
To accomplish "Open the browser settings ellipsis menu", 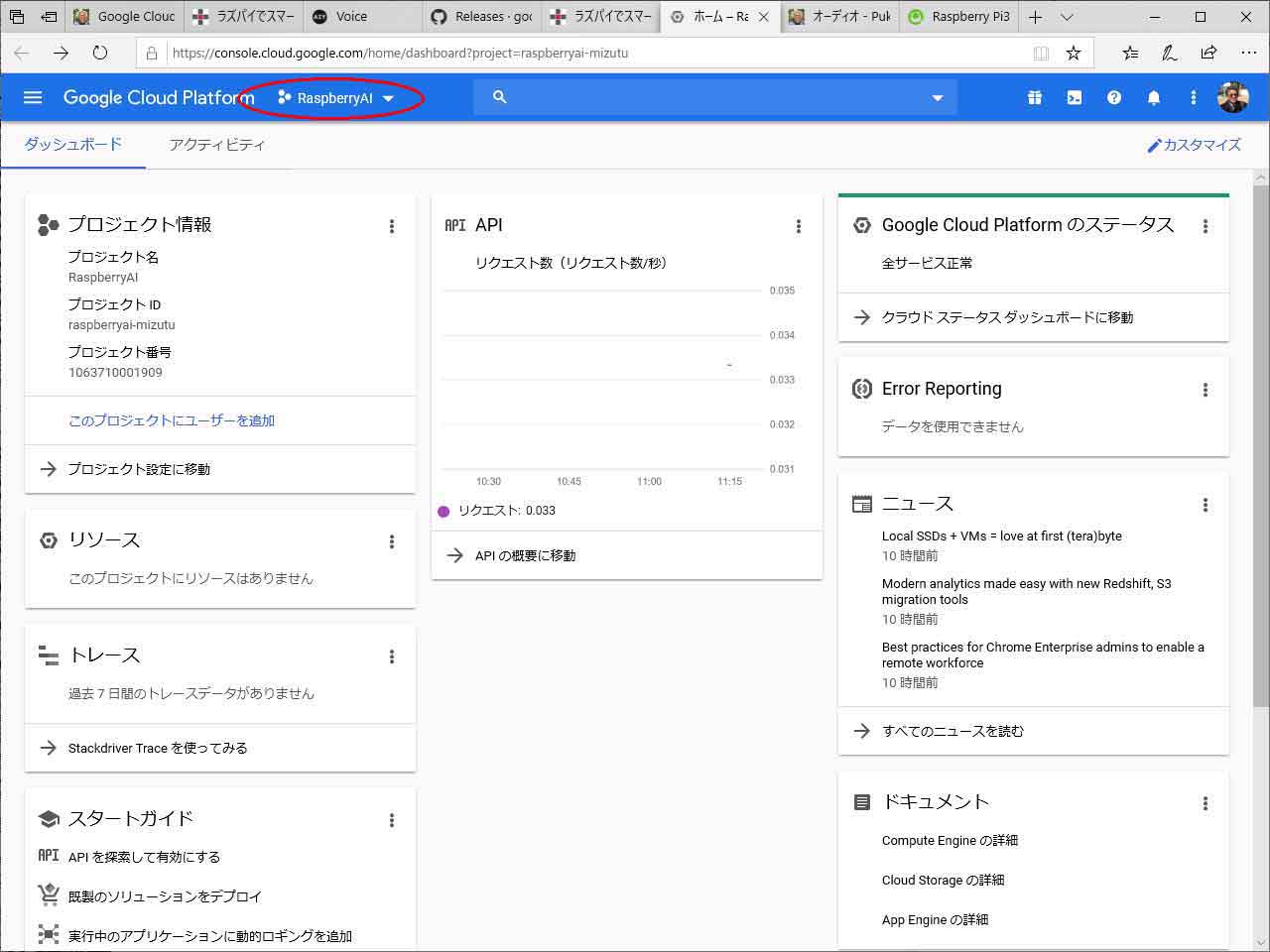I will [1248, 53].
